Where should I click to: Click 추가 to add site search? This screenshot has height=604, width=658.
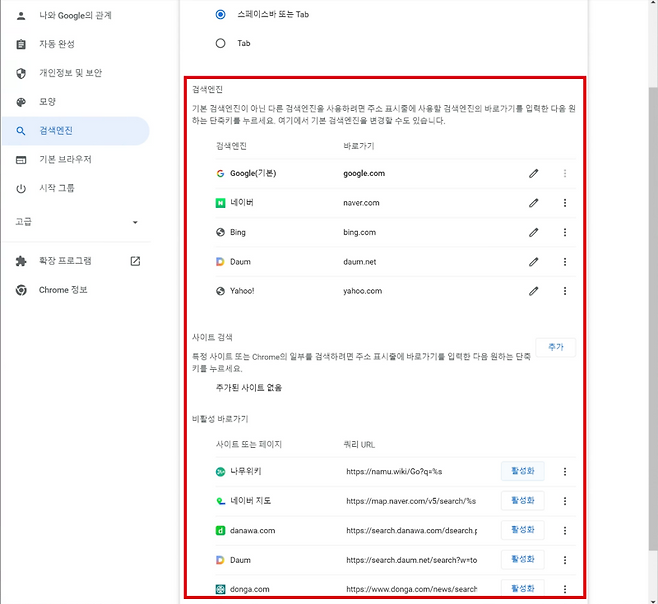(x=556, y=347)
